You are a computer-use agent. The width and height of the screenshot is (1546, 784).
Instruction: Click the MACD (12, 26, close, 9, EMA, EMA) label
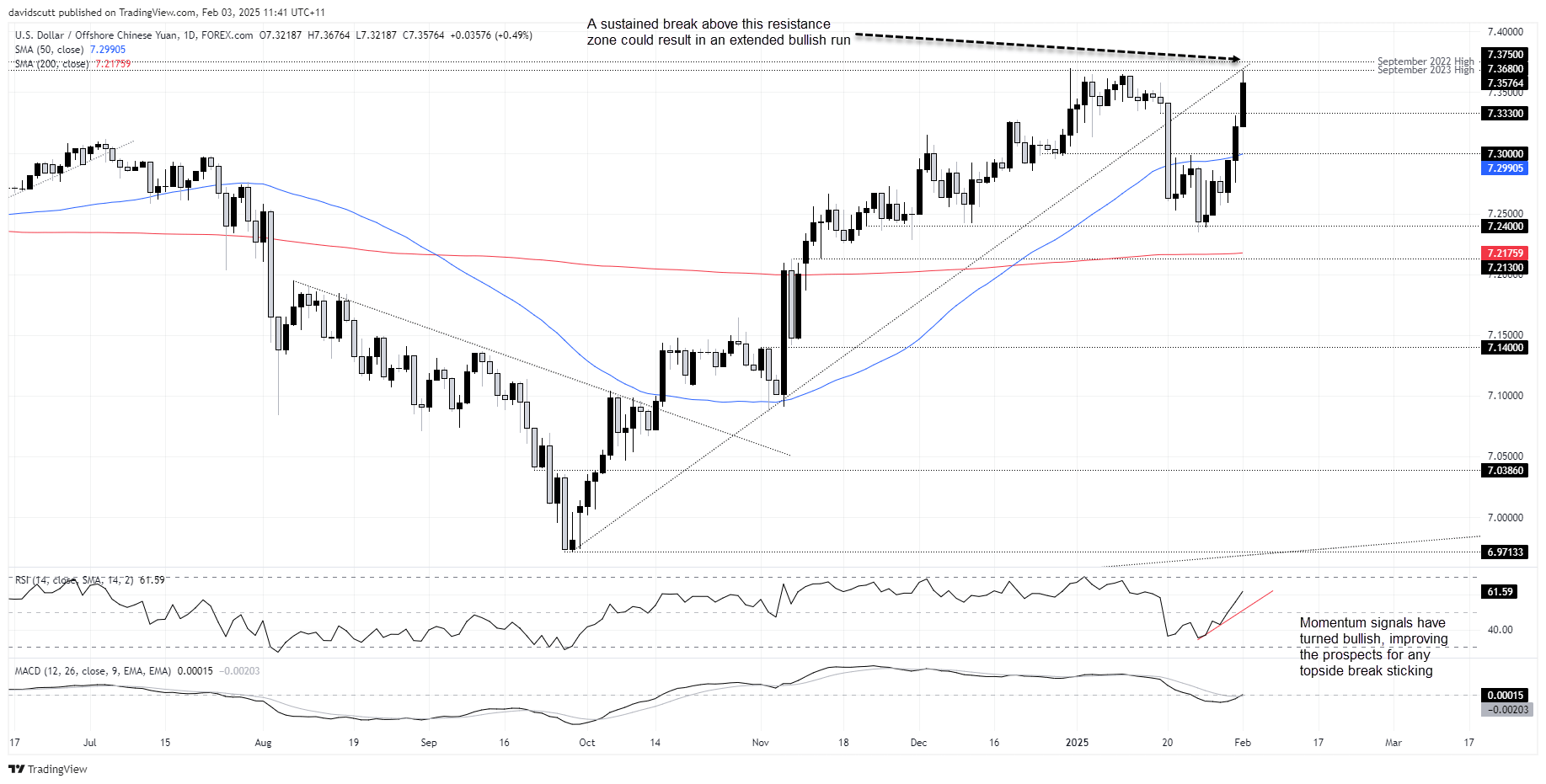click(93, 671)
